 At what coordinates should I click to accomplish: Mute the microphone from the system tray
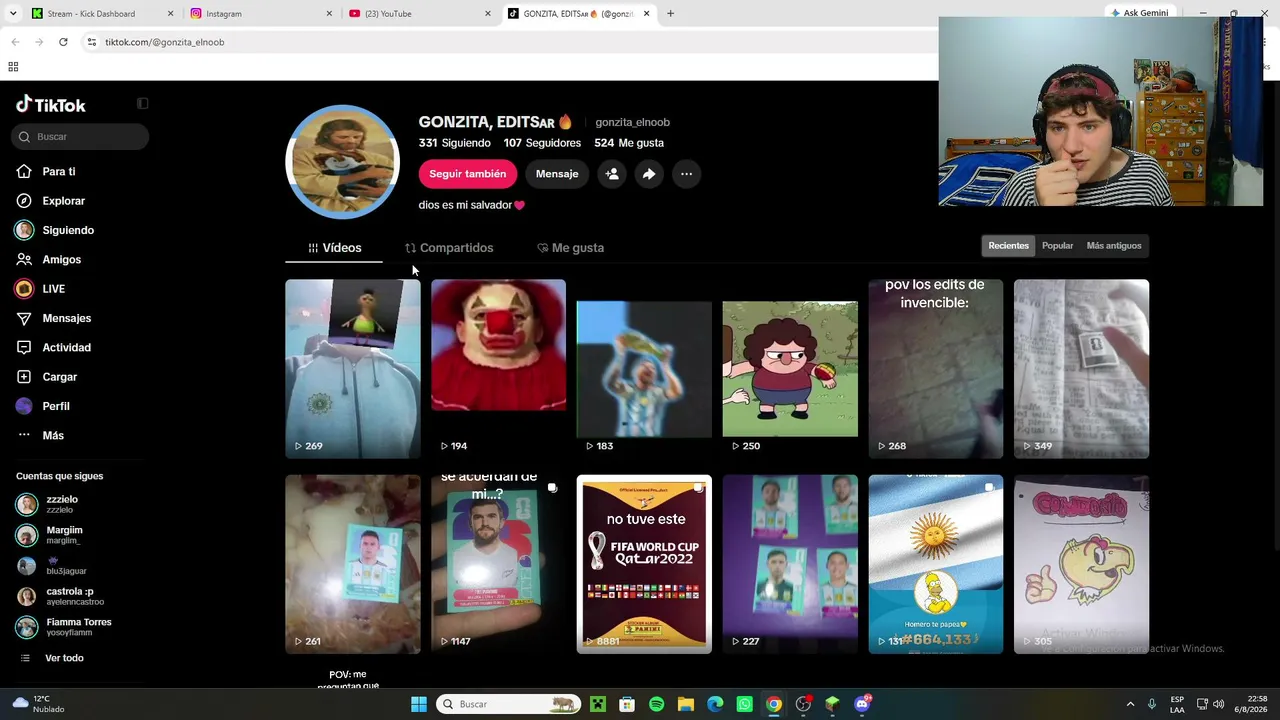click(x=1152, y=704)
